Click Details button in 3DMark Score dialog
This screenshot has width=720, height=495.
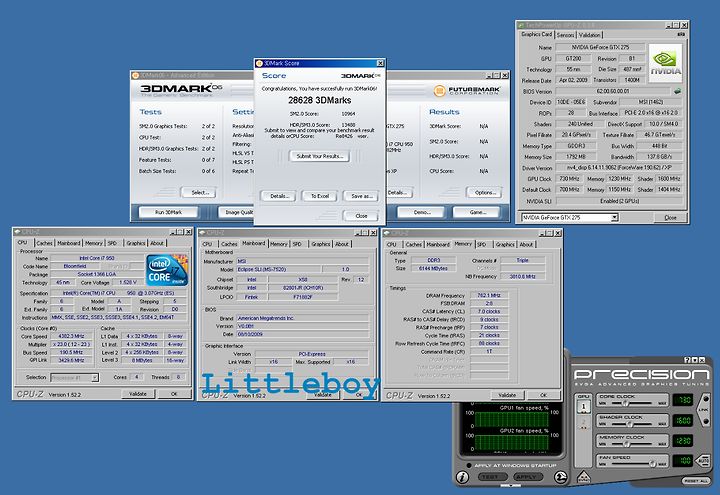[279, 196]
